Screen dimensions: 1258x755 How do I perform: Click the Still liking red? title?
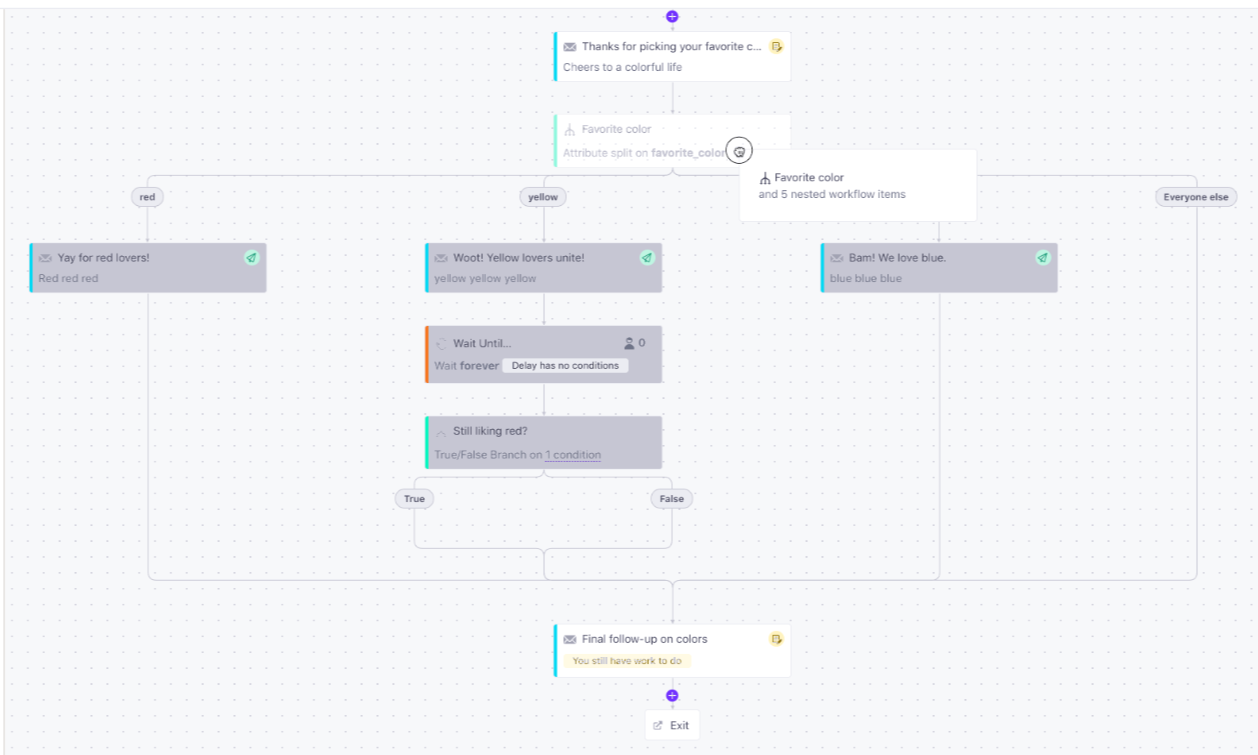(x=490, y=431)
